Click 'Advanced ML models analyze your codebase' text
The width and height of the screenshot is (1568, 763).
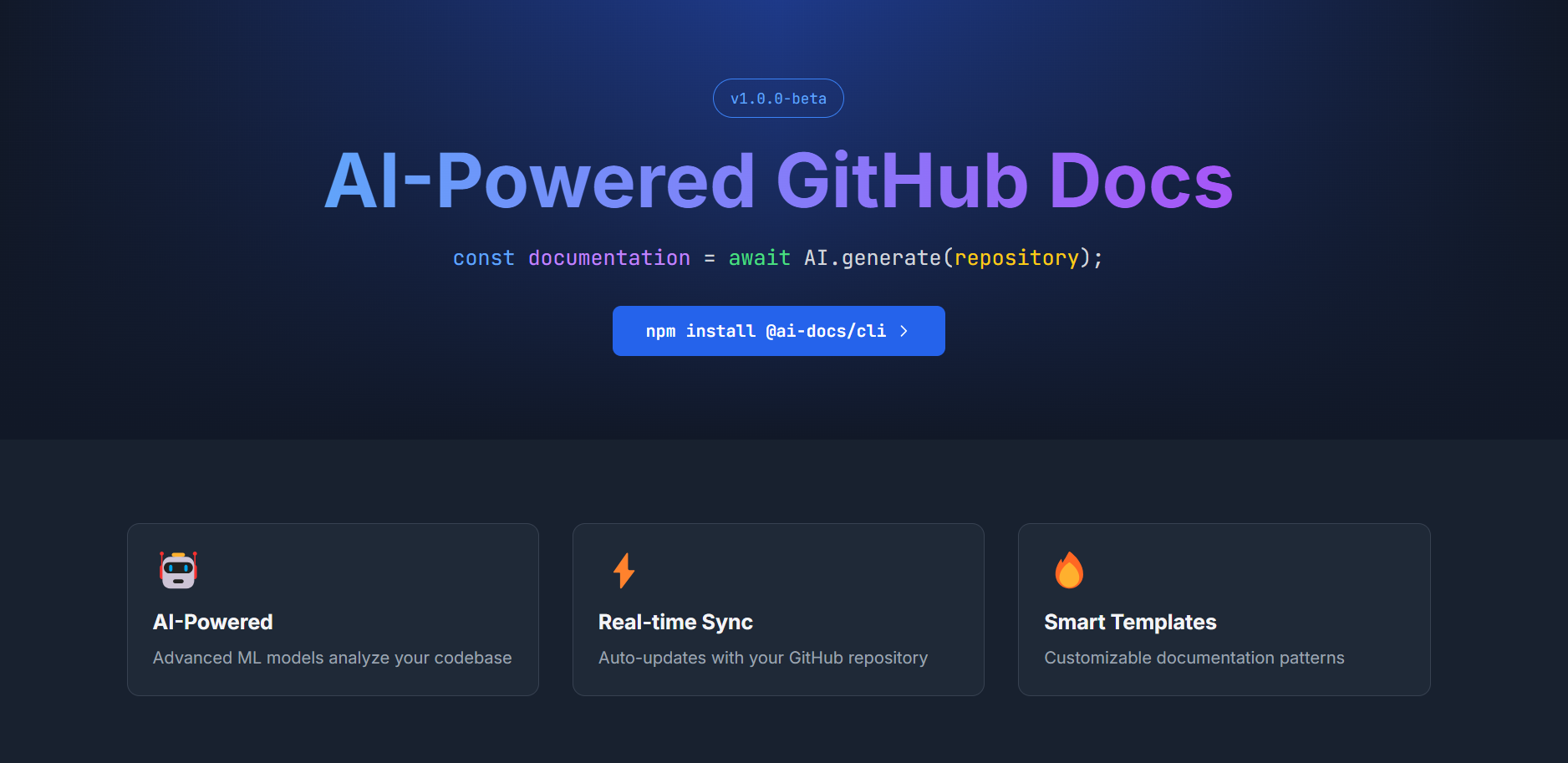pos(333,658)
